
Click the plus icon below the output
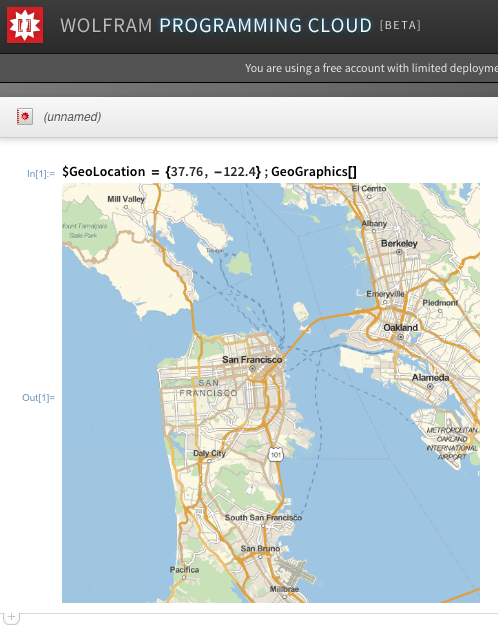click(11, 617)
